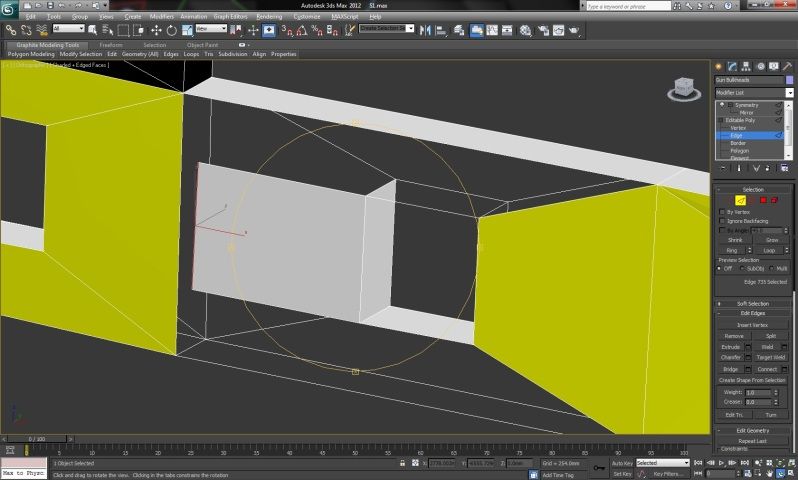This screenshot has width=798, height=480.
Task: Select the SubObj preview selection radio
Action: [x=743, y=268]
